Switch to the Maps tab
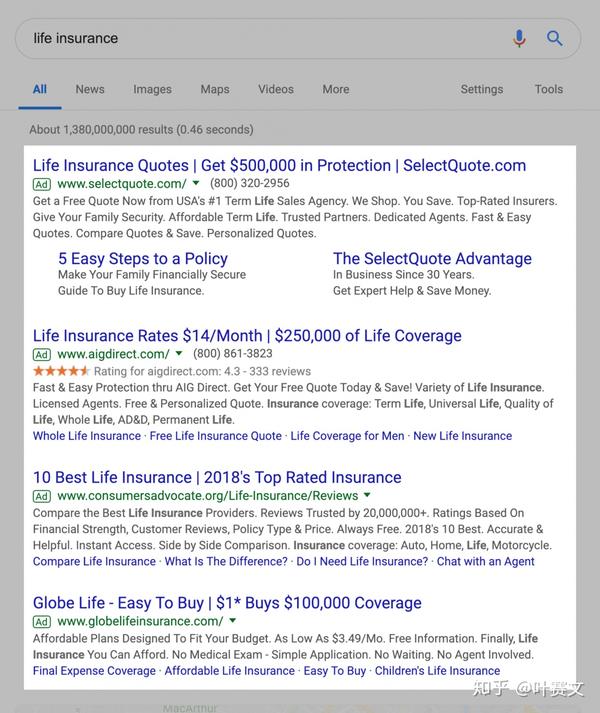The height and width of the screenshot is (713, 600). [x=215, y=89]
